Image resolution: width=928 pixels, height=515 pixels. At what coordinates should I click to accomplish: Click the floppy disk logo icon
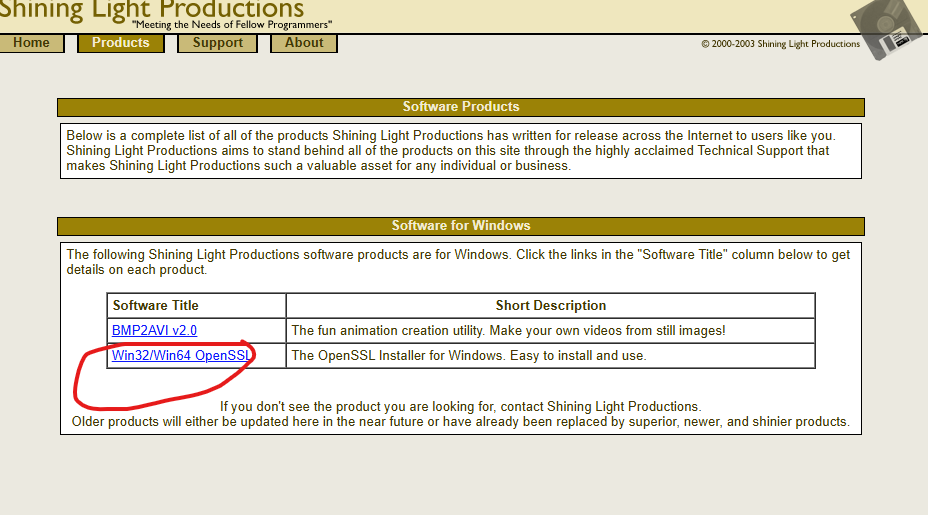point(886,28)
